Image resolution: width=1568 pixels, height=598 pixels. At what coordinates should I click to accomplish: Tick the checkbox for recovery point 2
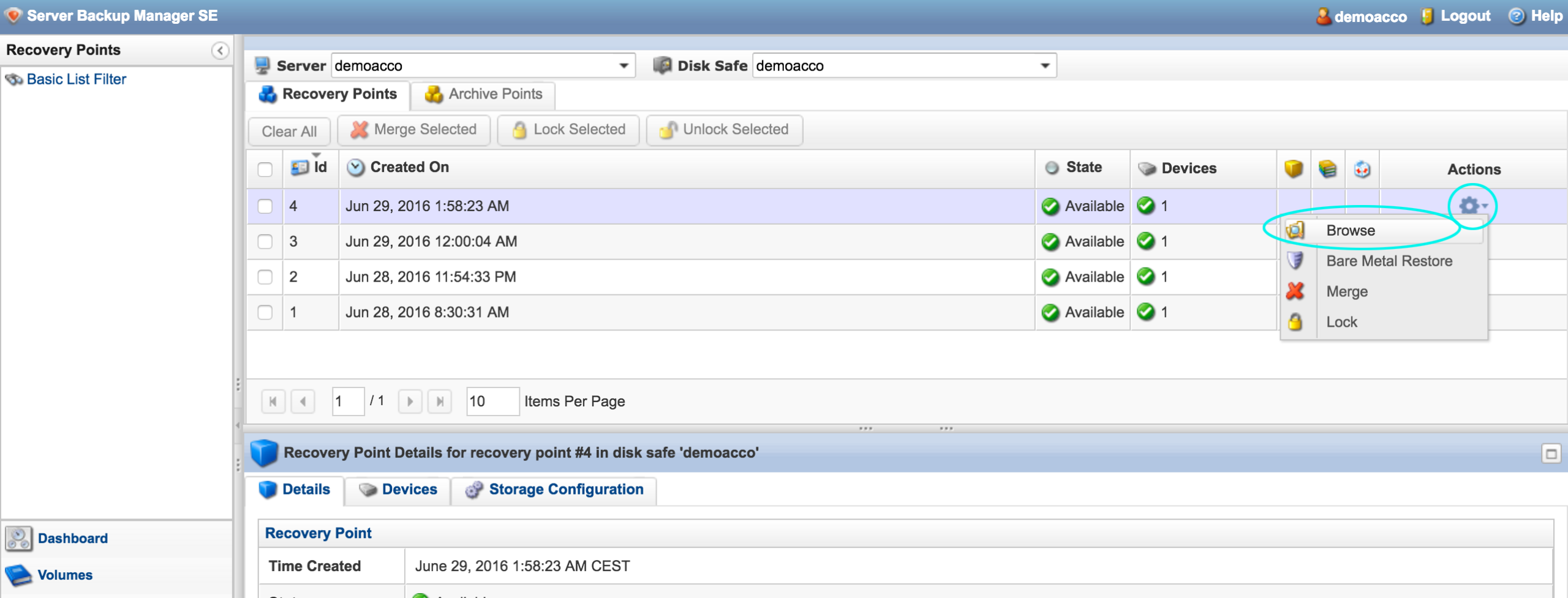265,277
